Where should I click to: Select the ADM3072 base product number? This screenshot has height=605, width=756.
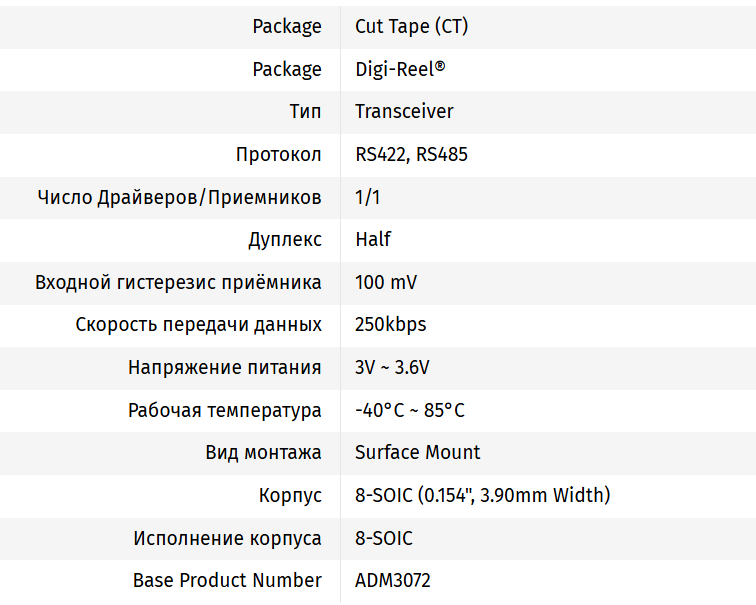[393, 581]
